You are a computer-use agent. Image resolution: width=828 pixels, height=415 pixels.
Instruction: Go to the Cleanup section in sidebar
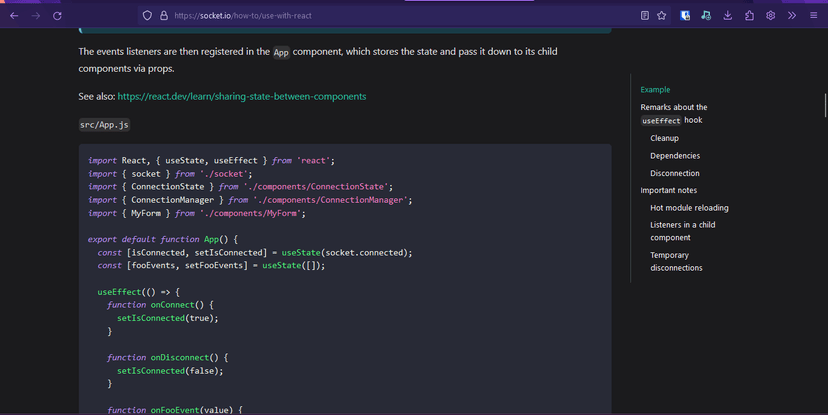click(664, 138)
